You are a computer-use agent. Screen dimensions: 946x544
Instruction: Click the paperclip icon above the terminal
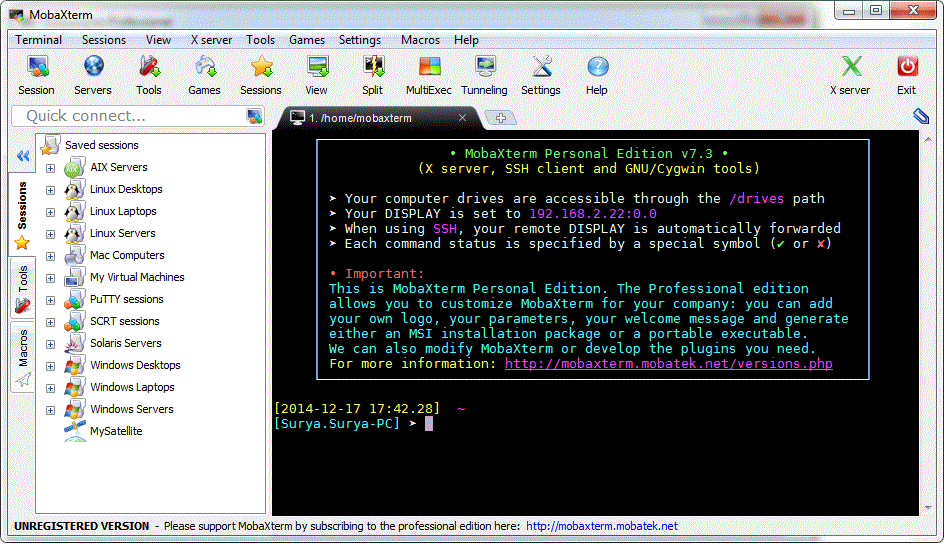click(x=921, y=116)
